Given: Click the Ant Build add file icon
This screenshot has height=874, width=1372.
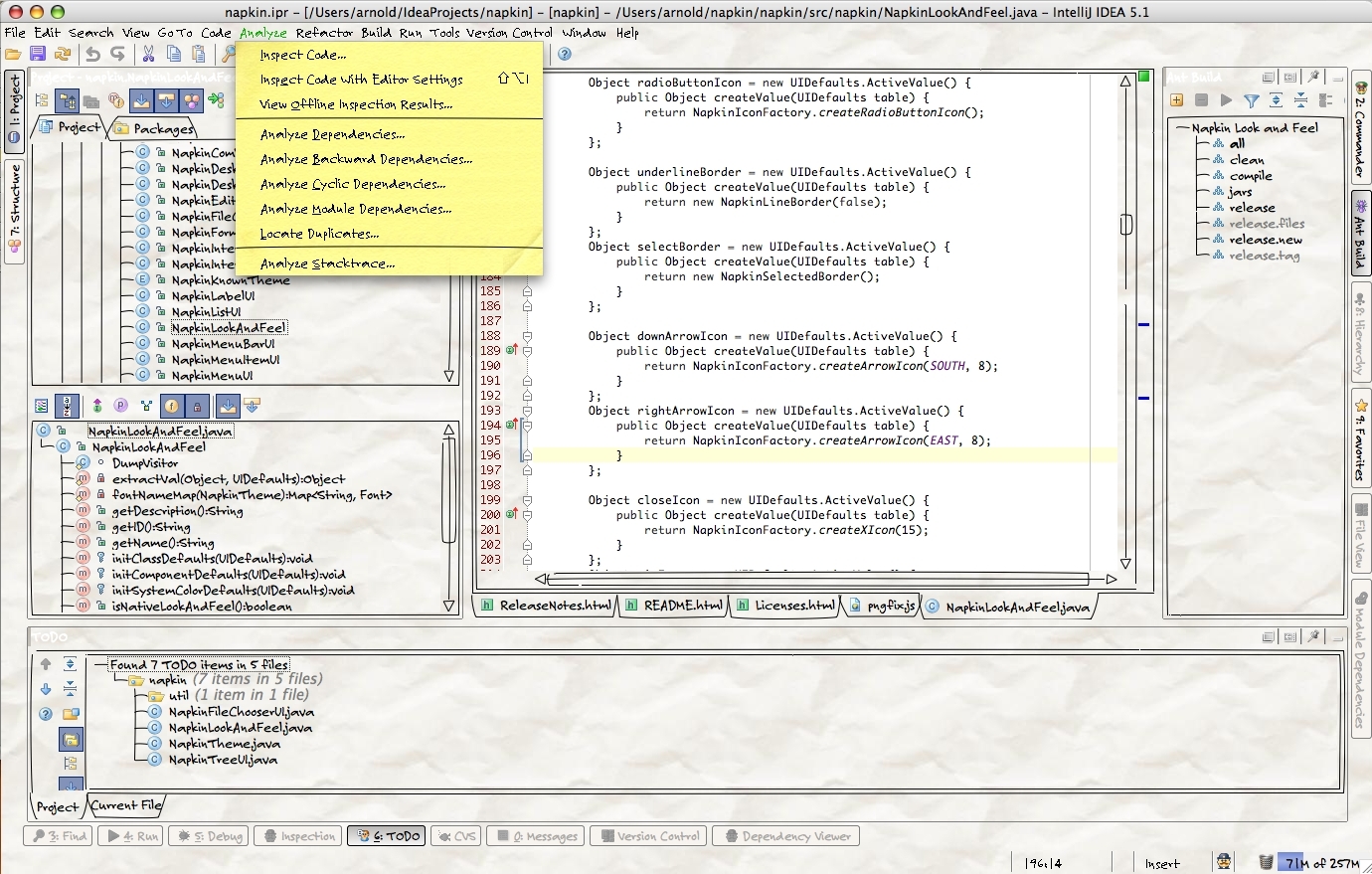Looking at the screenshot, I should (x=1177, y=100).
